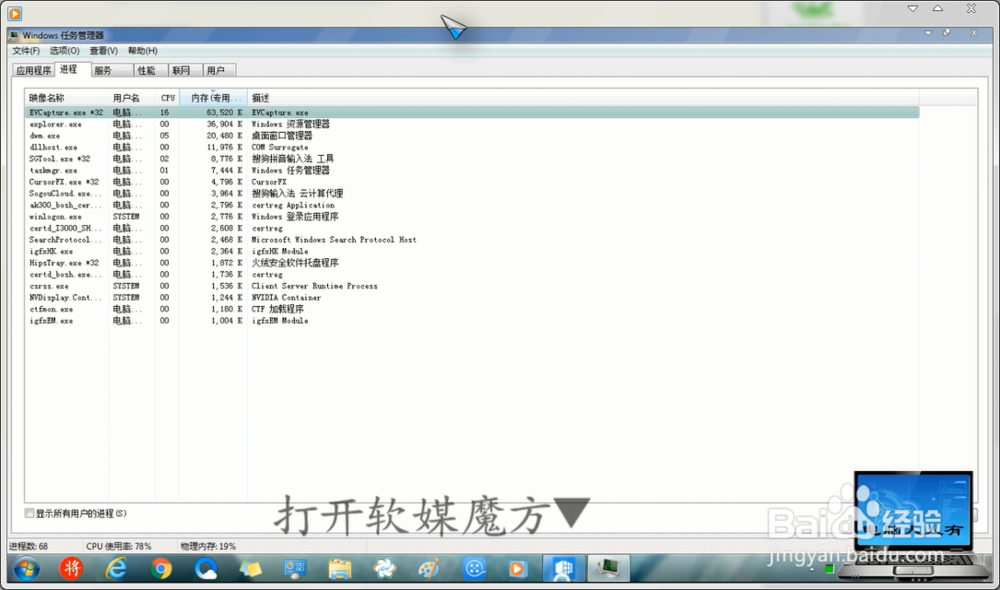Select the CursorFX.exe *32 process

coord(472,182)
